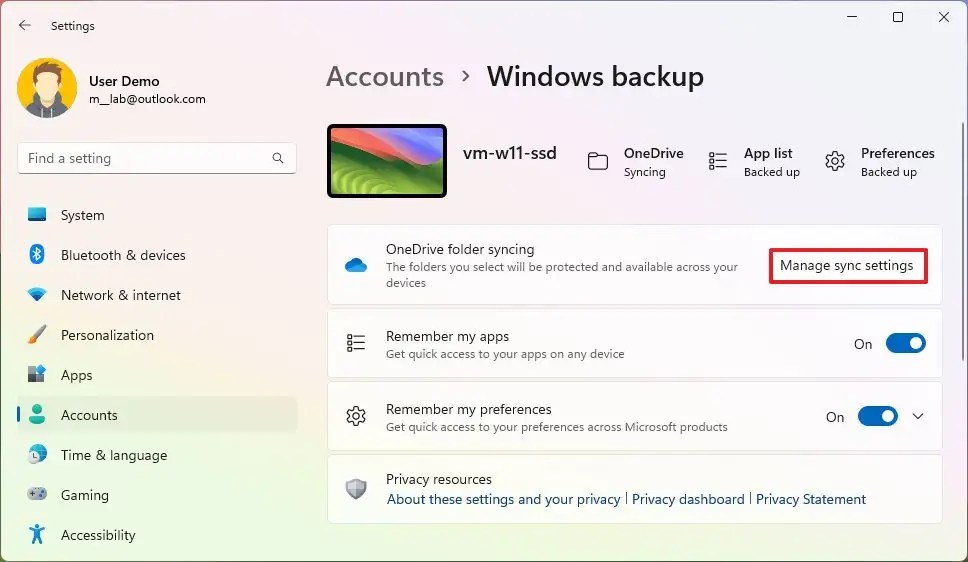This screenshot has width=968, height=562.
Task: Click the Privacy resources heading
Action: (x=438, y=479)
